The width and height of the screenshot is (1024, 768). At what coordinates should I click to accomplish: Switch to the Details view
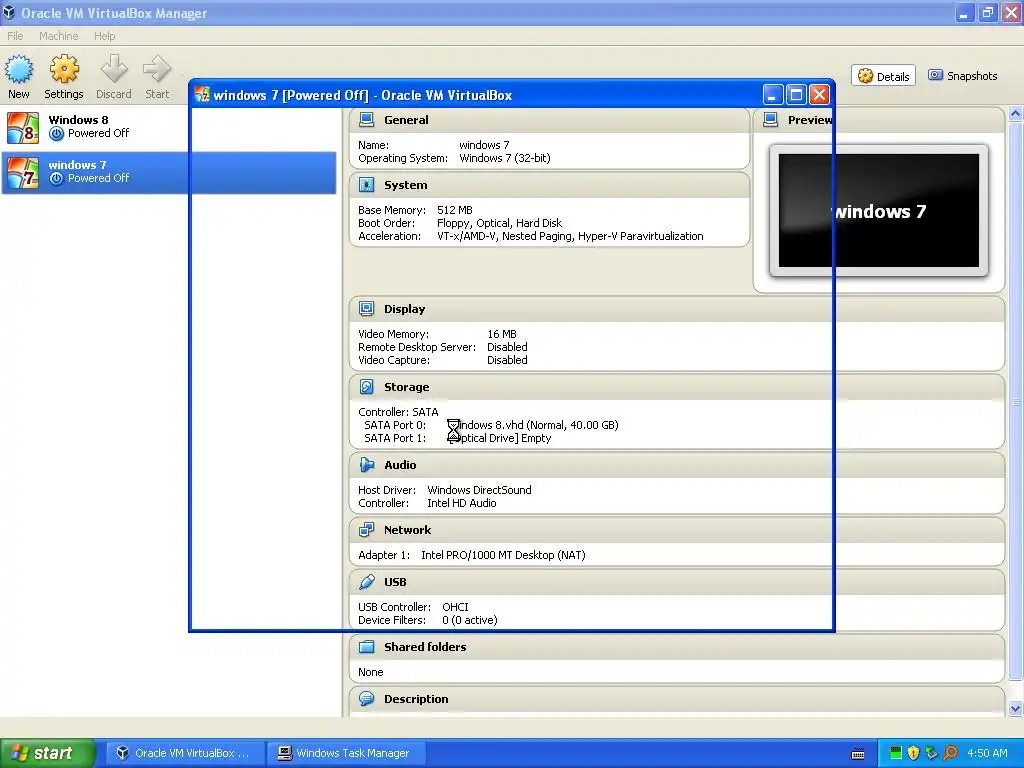click(884, 76)
